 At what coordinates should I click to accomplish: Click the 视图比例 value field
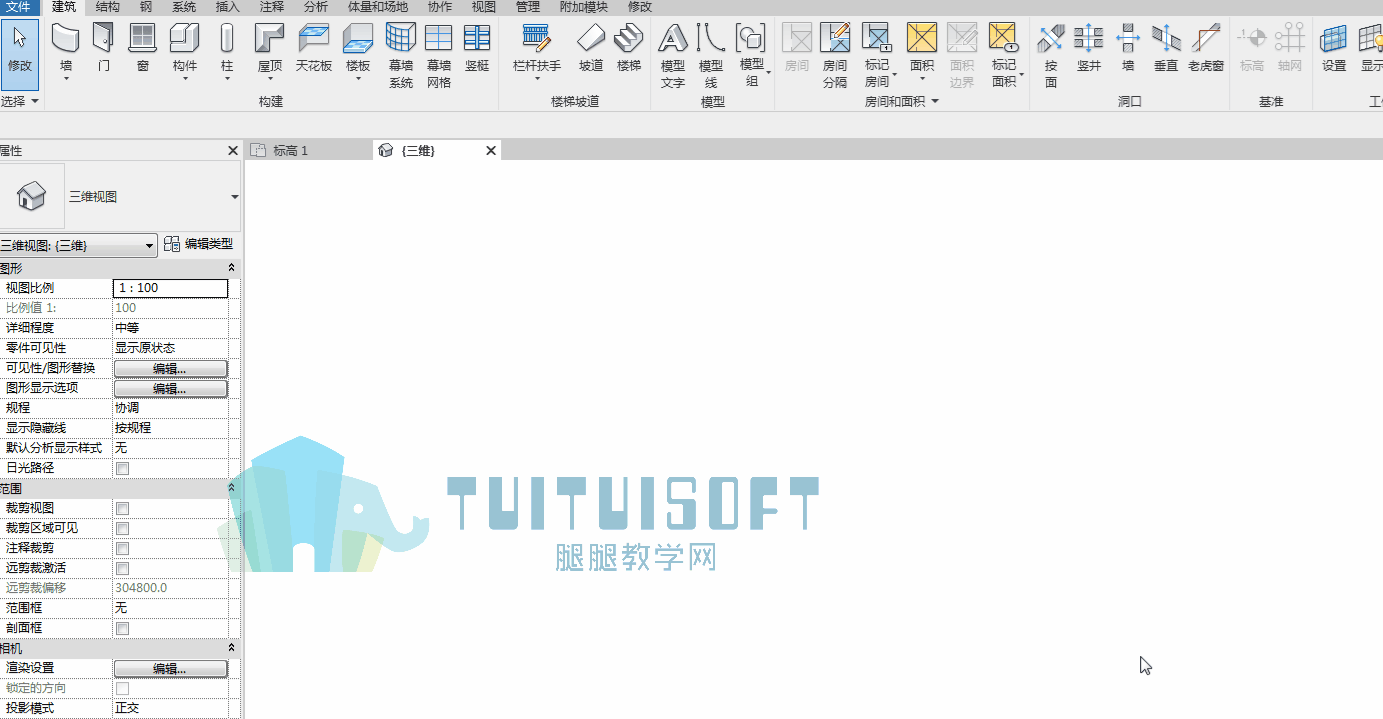[x=171, y=288]
